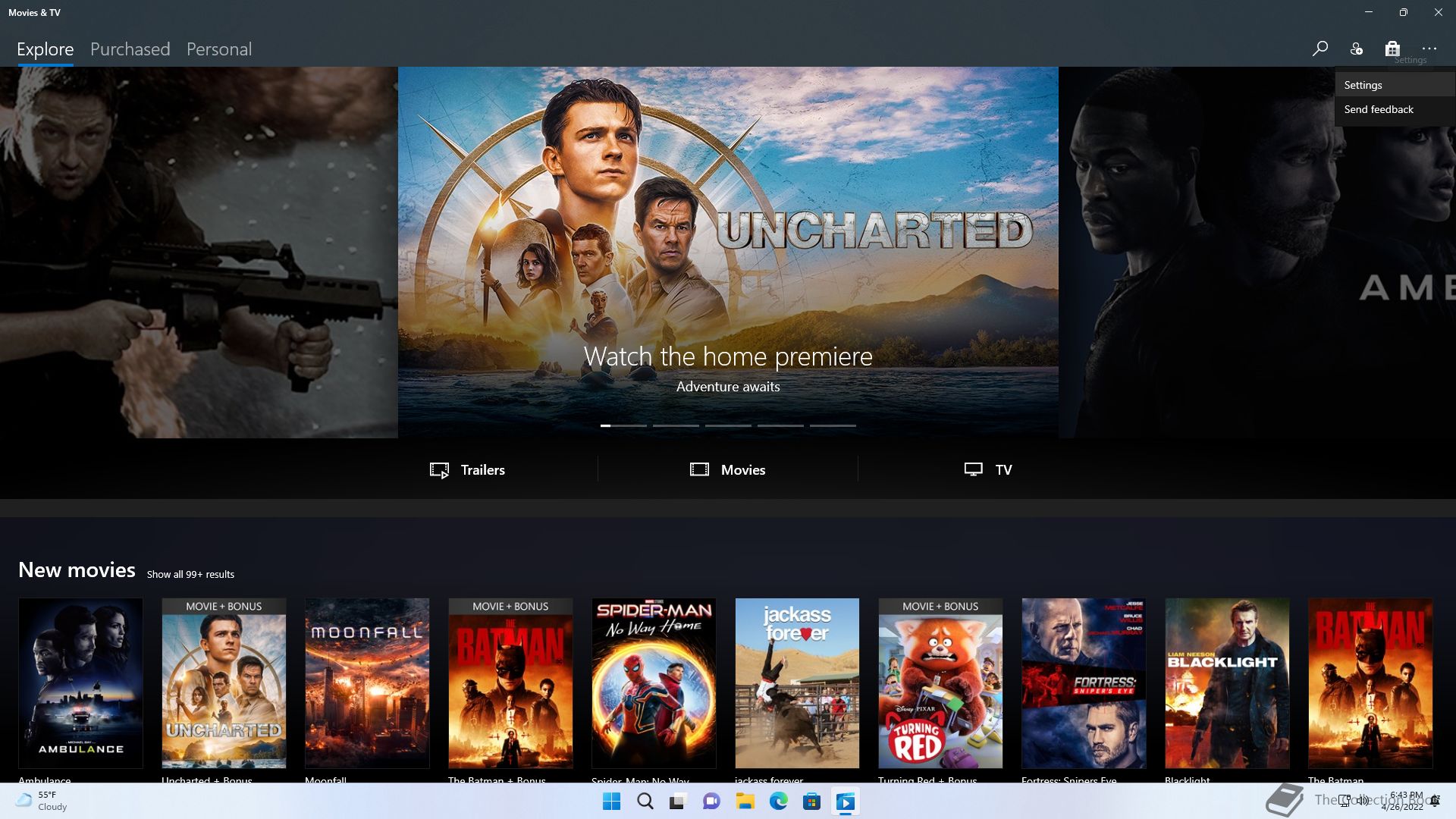Open the Windows Start menu

coord(611,802)
